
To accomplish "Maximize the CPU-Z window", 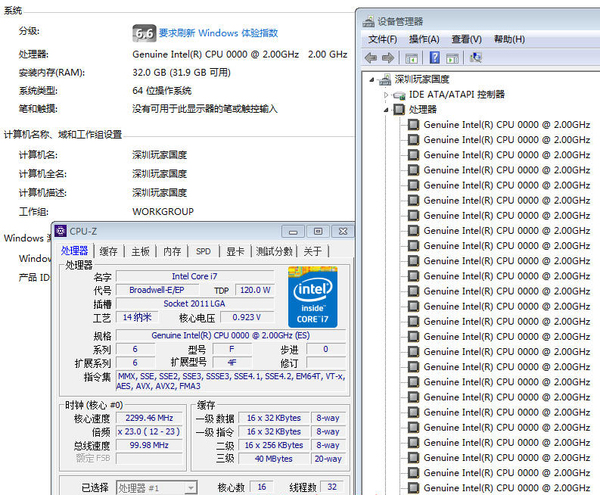I will click(x=318, y=231).
